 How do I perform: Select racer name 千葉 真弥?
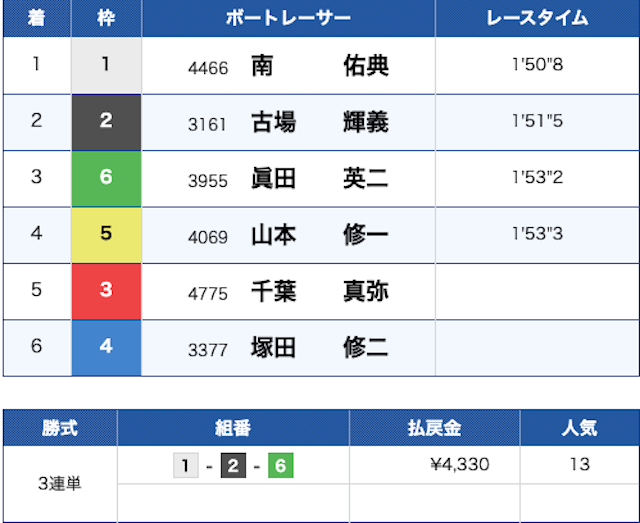click(319, 291)
